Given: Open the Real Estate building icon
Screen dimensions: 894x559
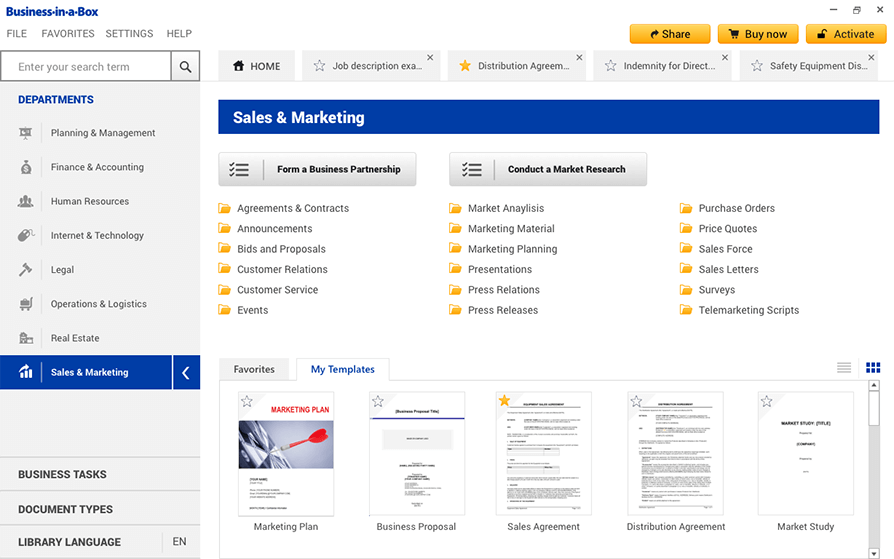Looking at the screenshot, I should 26,338.
